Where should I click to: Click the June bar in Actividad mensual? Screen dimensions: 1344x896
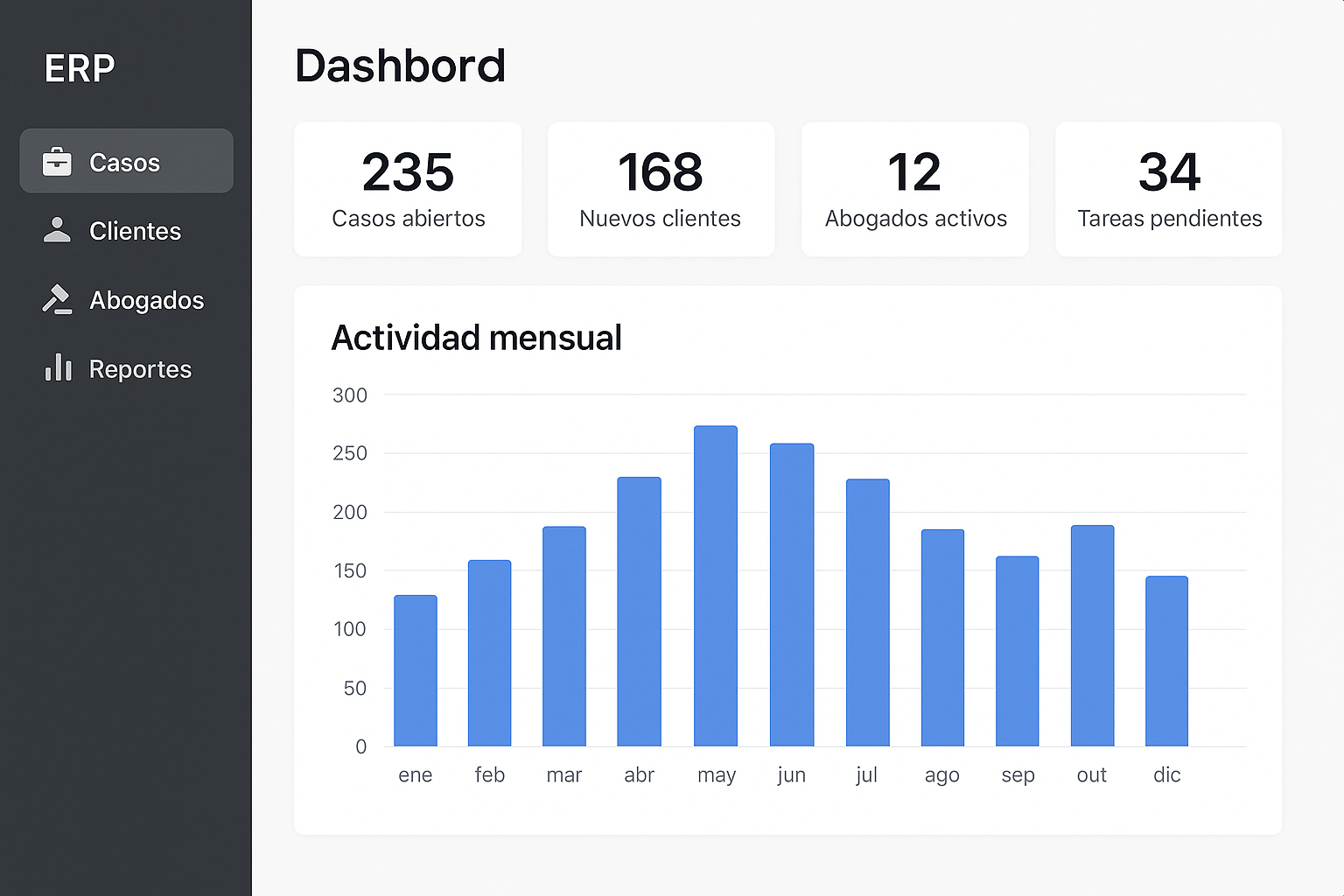[x=792, y=595]
